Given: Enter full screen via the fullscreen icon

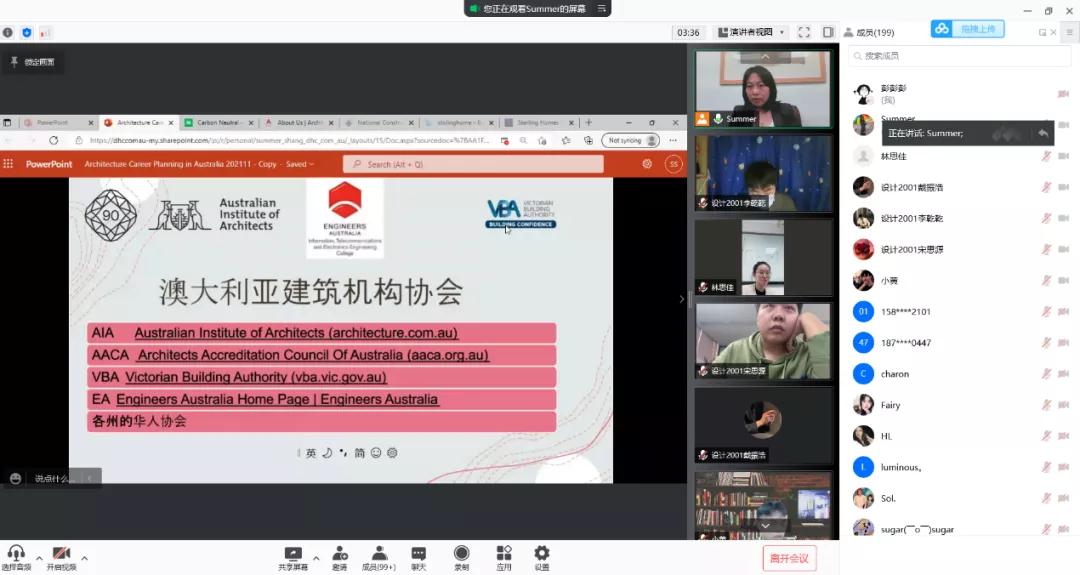Looking at the screenshot, I should pos(804,32).
